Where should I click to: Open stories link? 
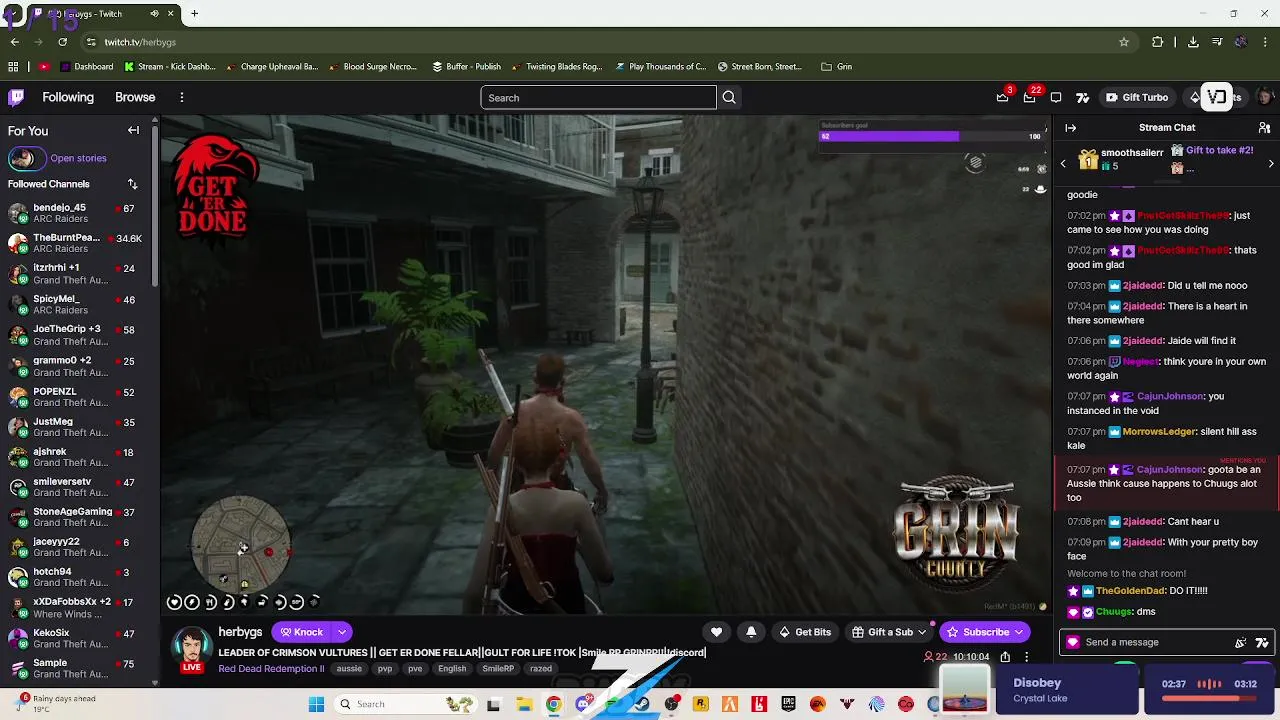[x=78, y=158]
